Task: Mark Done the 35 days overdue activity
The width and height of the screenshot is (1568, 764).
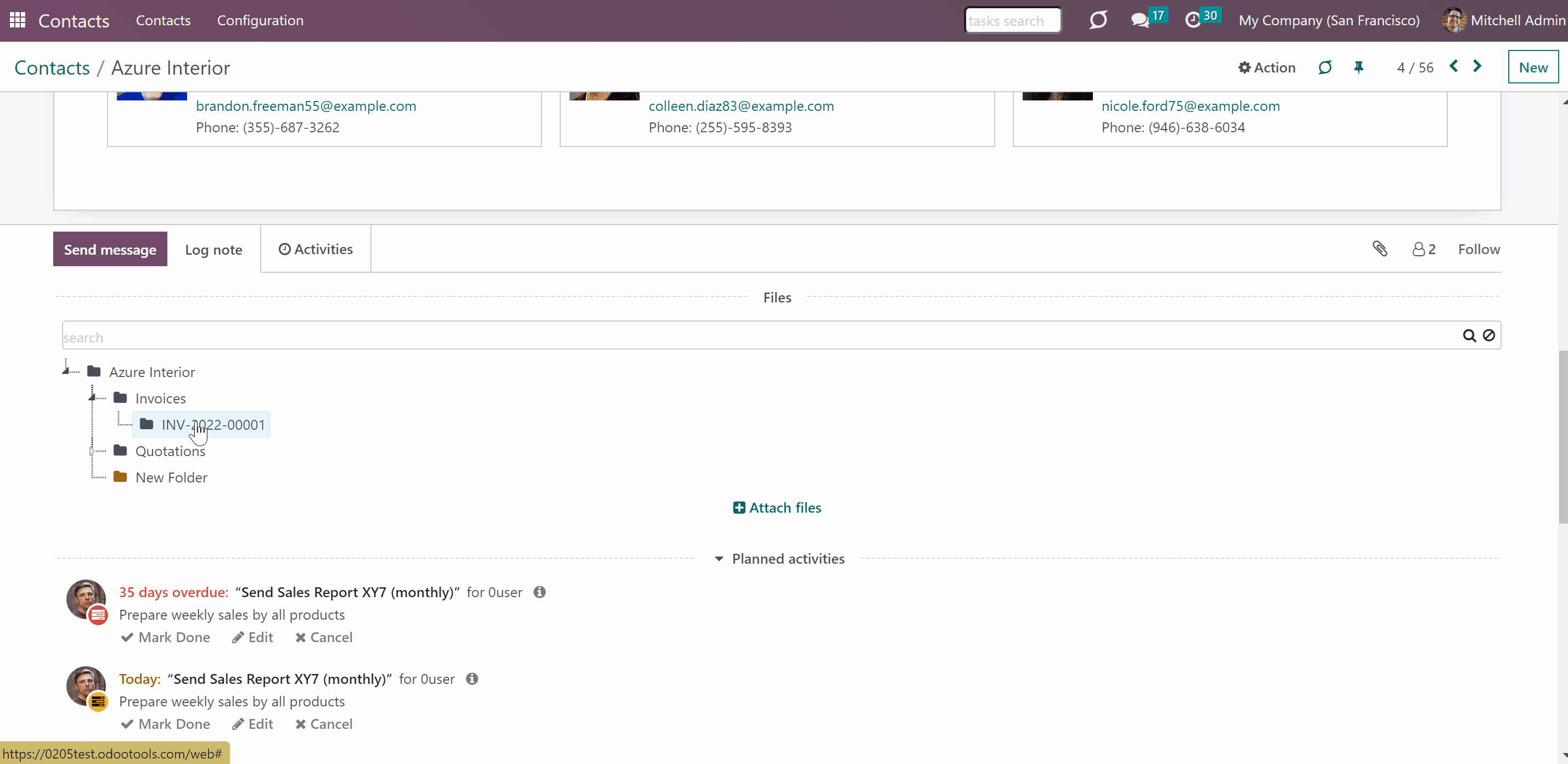Action: (x=166, y=637)
